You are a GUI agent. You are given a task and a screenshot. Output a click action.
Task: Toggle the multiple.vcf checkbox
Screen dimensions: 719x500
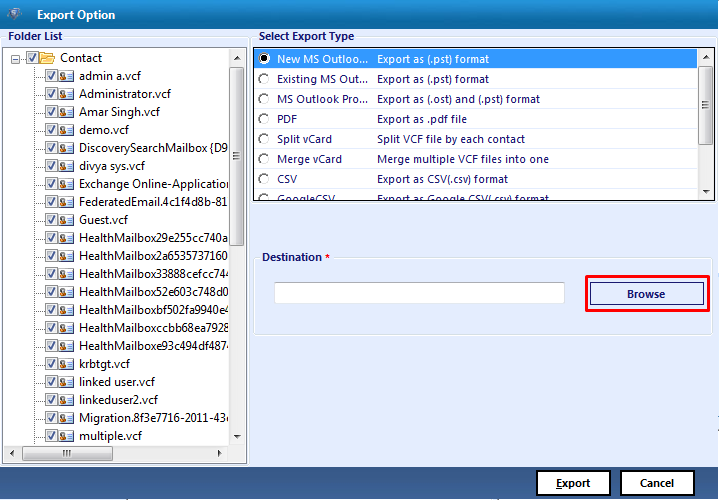pyautogui.click(x=51, y=435)
